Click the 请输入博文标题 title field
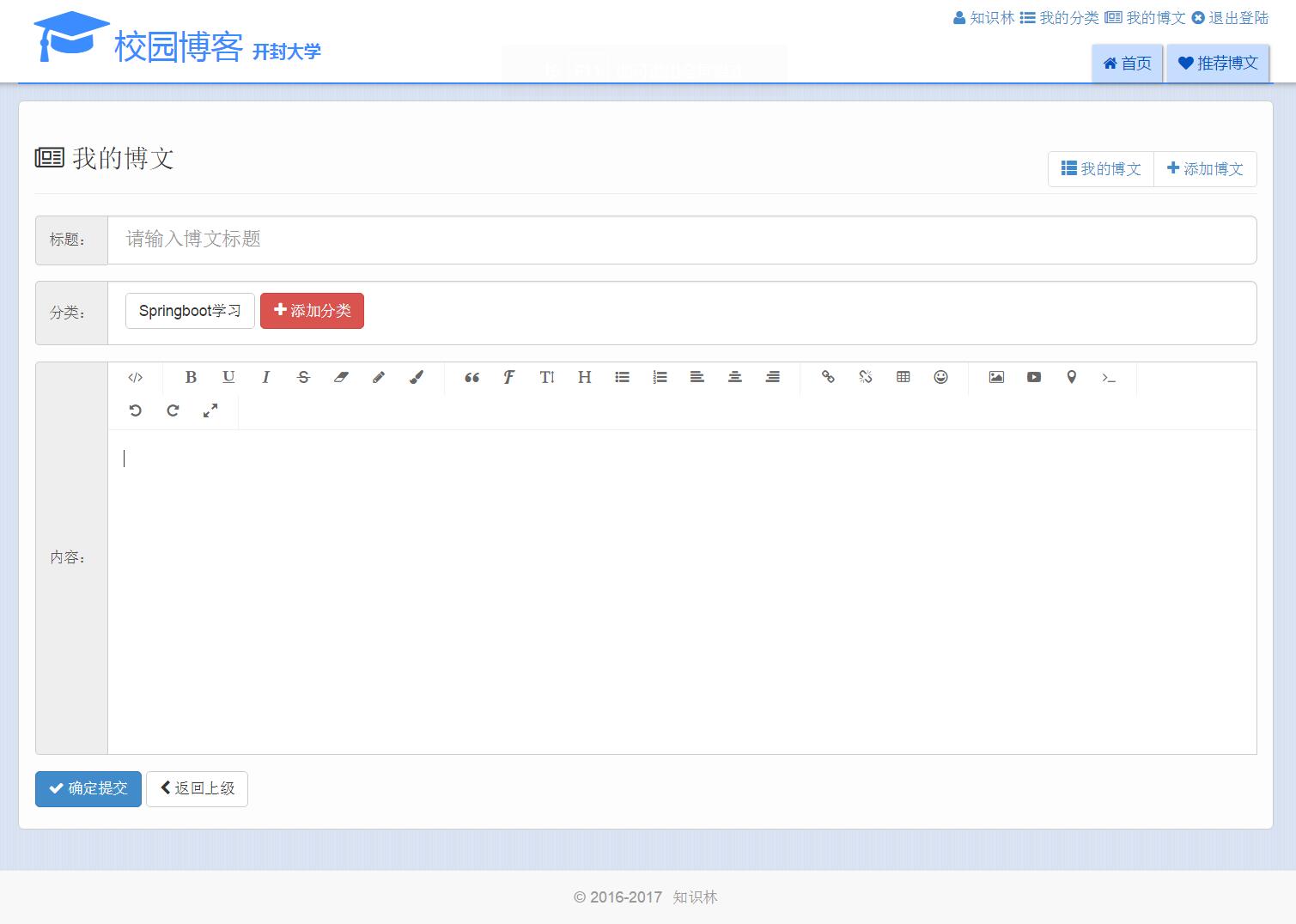This screenshot has width=1296, height=924. click(x=682, y=240)
